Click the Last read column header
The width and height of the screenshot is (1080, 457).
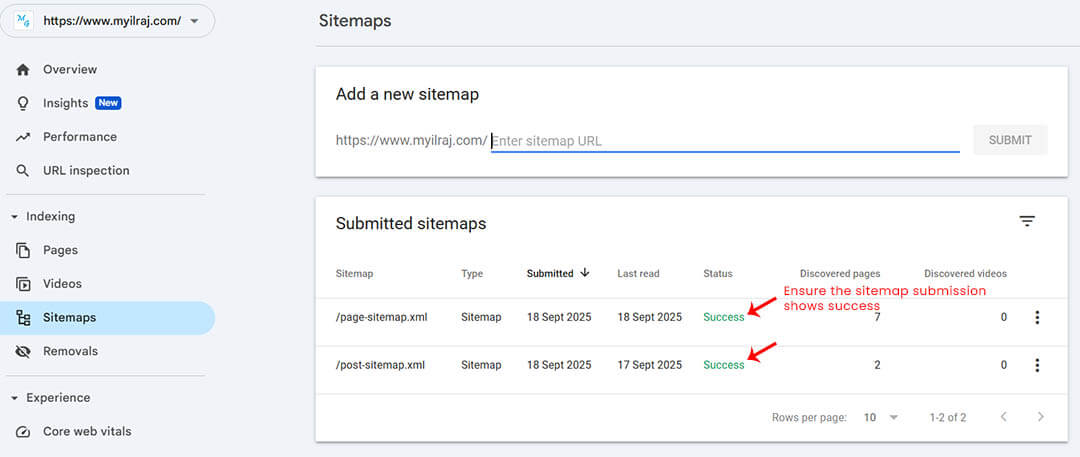(638, 274)
